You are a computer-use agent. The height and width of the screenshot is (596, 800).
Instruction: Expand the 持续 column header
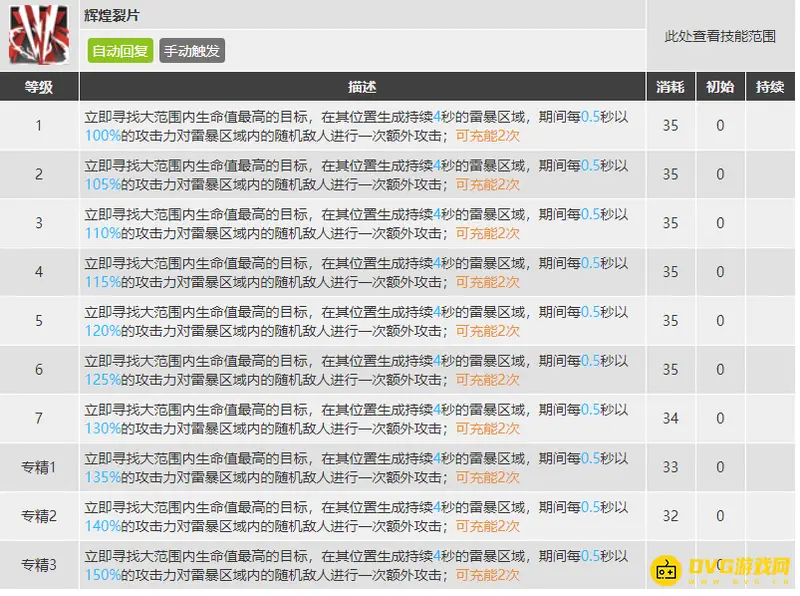(x=770, y=86)
